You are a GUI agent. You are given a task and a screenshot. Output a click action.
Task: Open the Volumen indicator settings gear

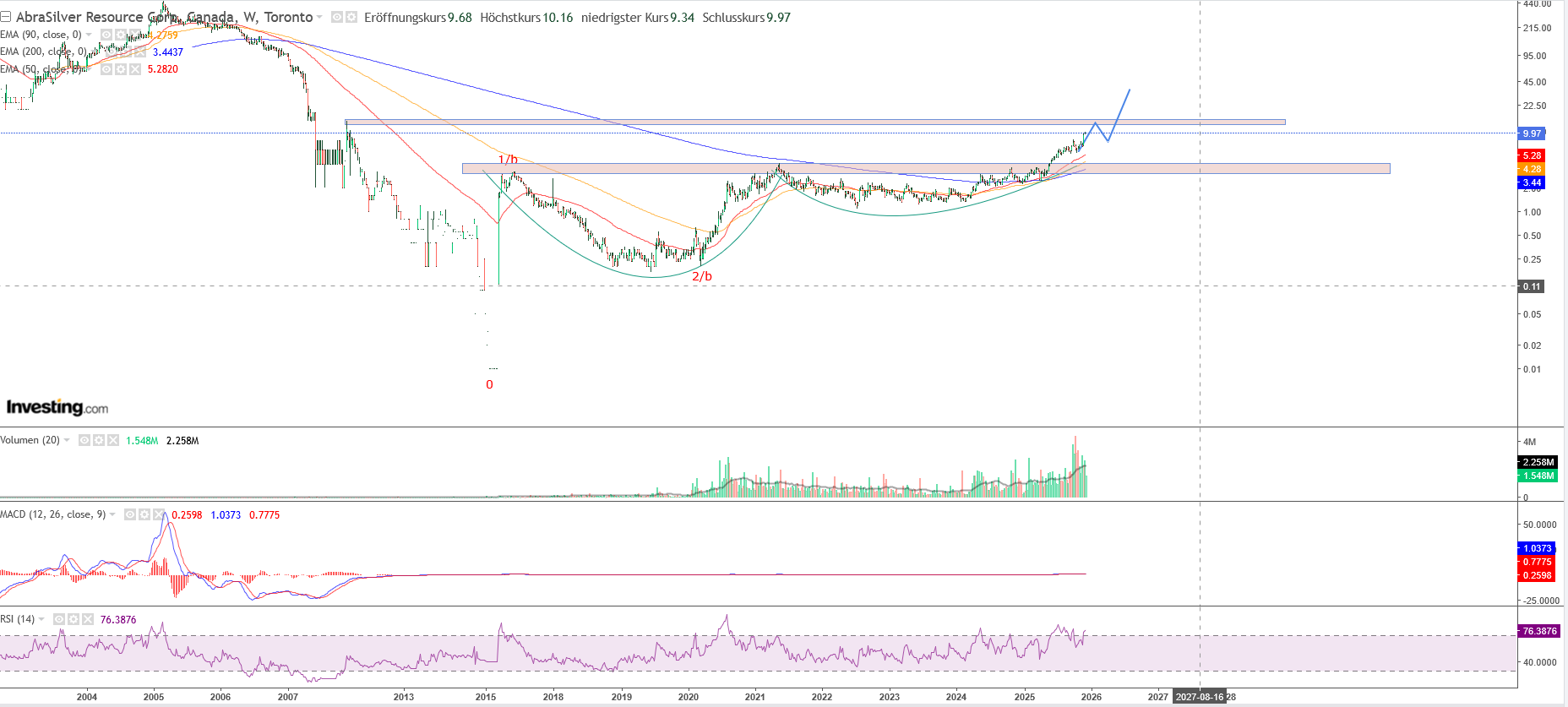point(99,440)
